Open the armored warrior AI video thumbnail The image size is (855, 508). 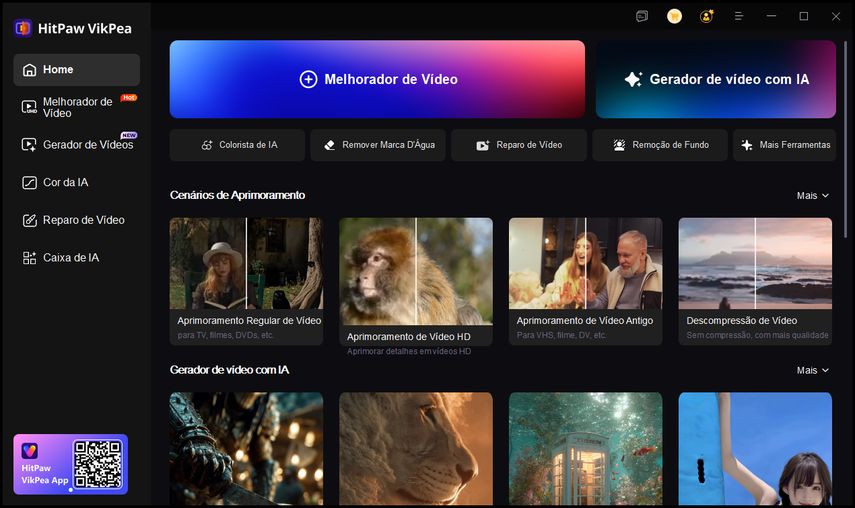pos(246,449)
